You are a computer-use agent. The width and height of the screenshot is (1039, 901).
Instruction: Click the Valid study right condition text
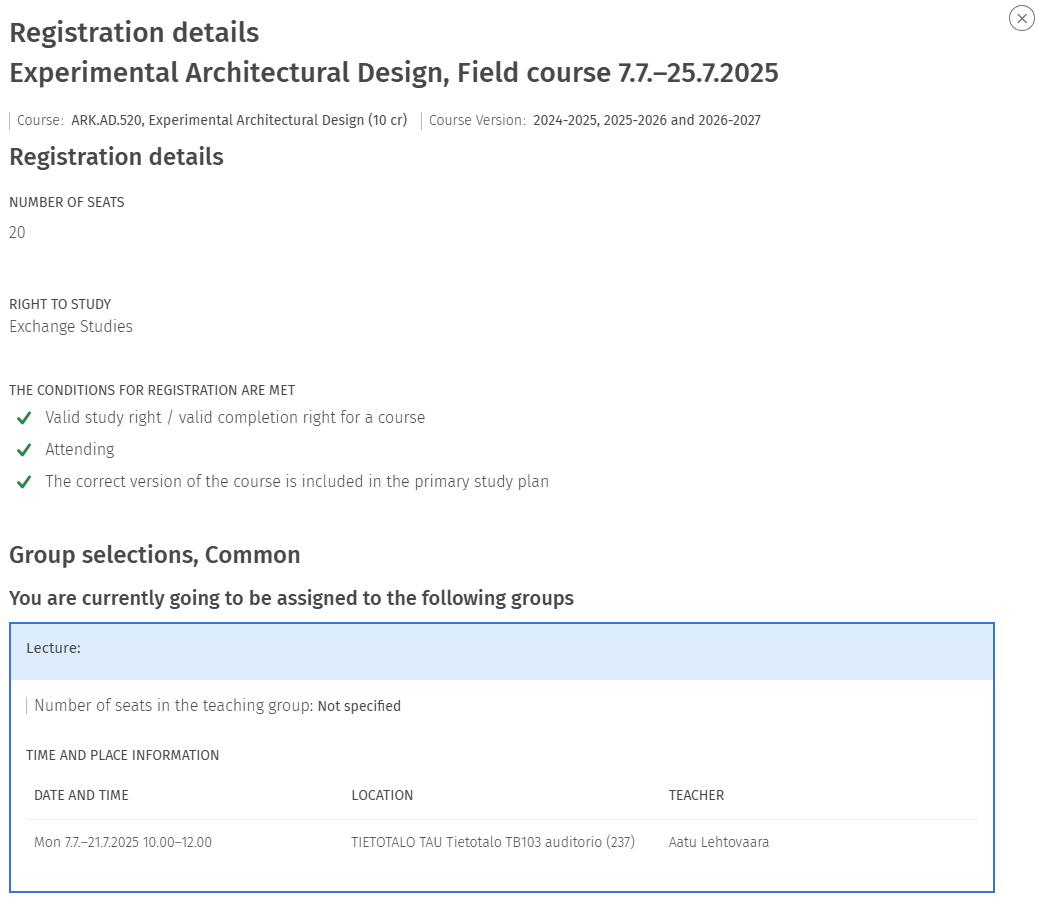pyautogui.click(x=235, y=418)
